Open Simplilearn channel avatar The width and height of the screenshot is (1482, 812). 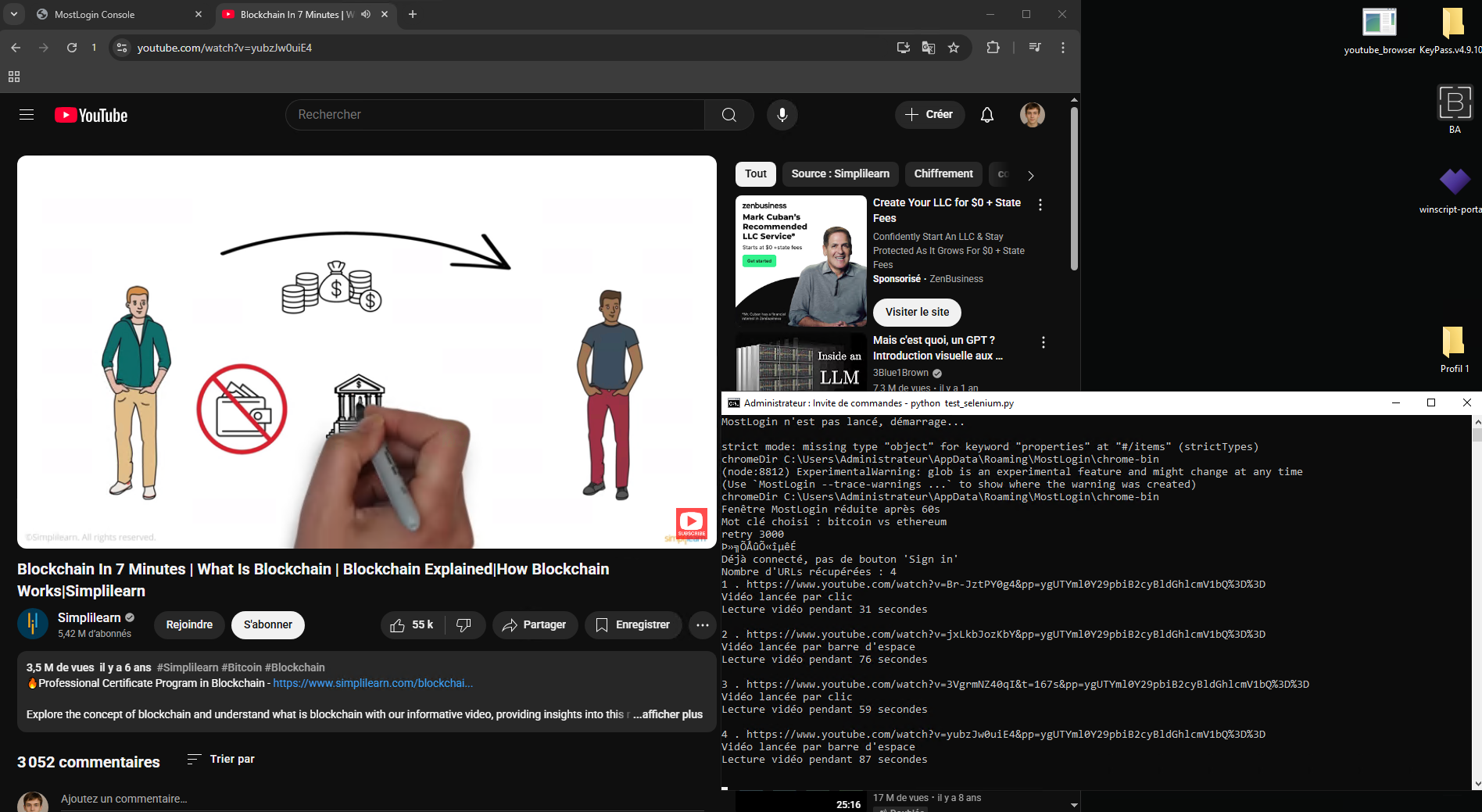click(x=33, y=624)
